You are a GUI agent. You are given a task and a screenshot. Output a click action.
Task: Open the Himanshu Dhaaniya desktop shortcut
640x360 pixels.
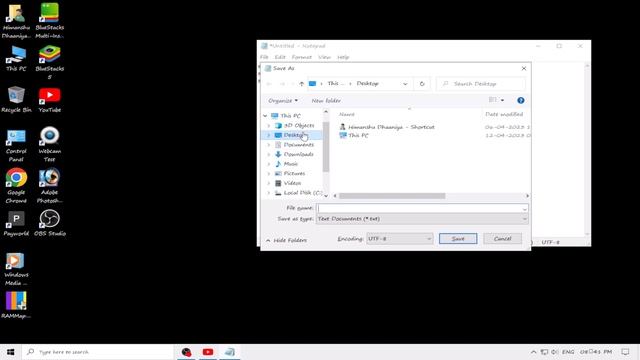(x=16, y=20)
